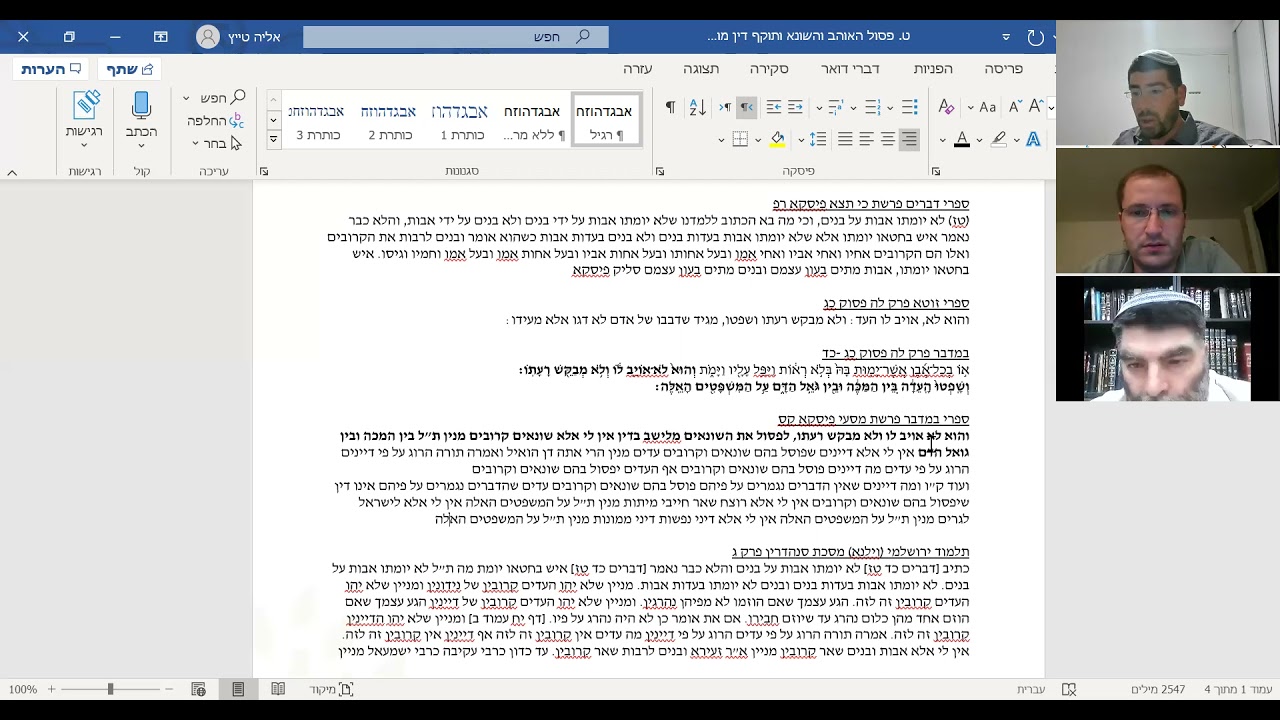Open the quick access toolbar dropdown
The height and width of the screenshot is (720, 1280).
click(1006, 37)
